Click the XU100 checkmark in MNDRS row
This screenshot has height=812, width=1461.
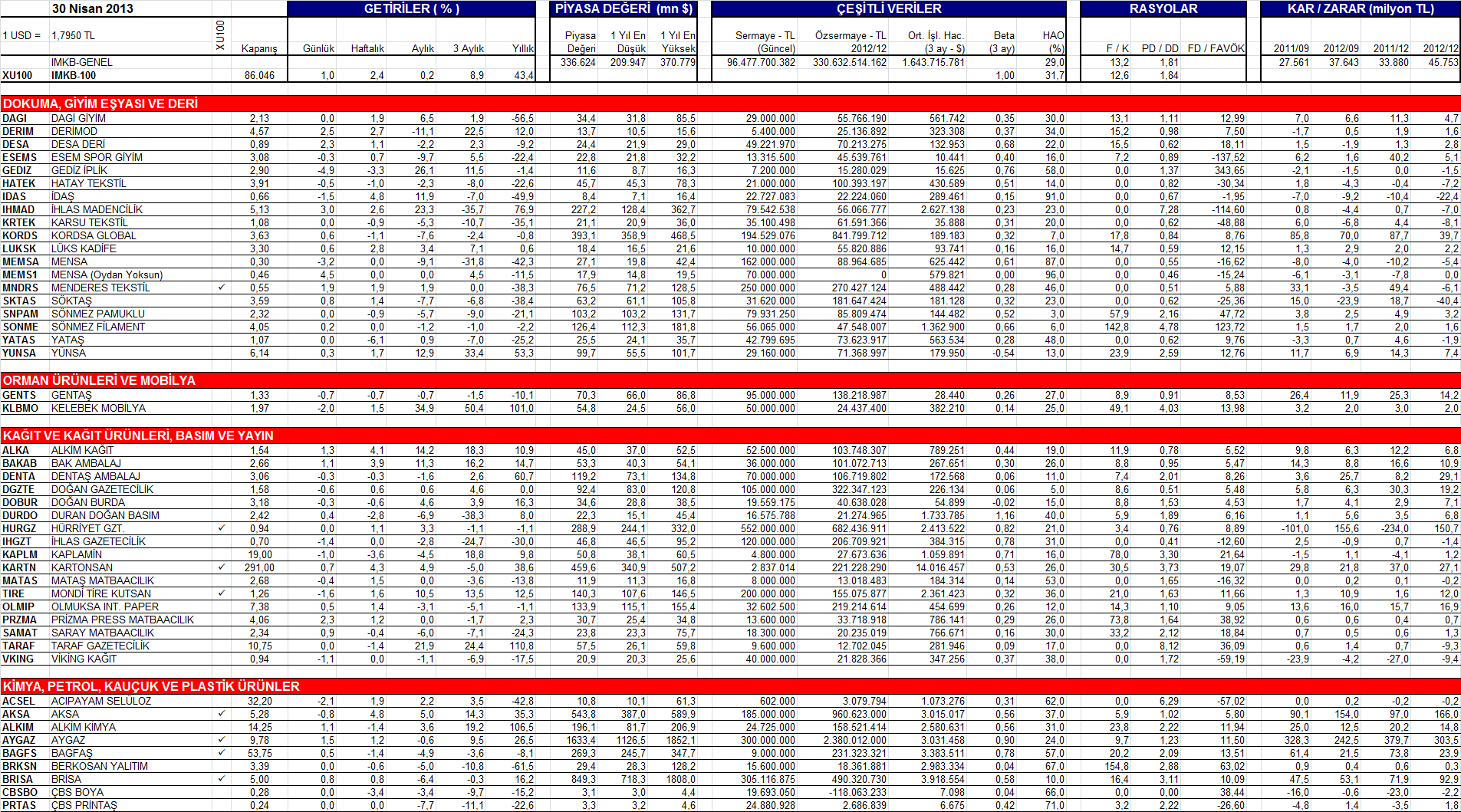(x=222, y=288)
